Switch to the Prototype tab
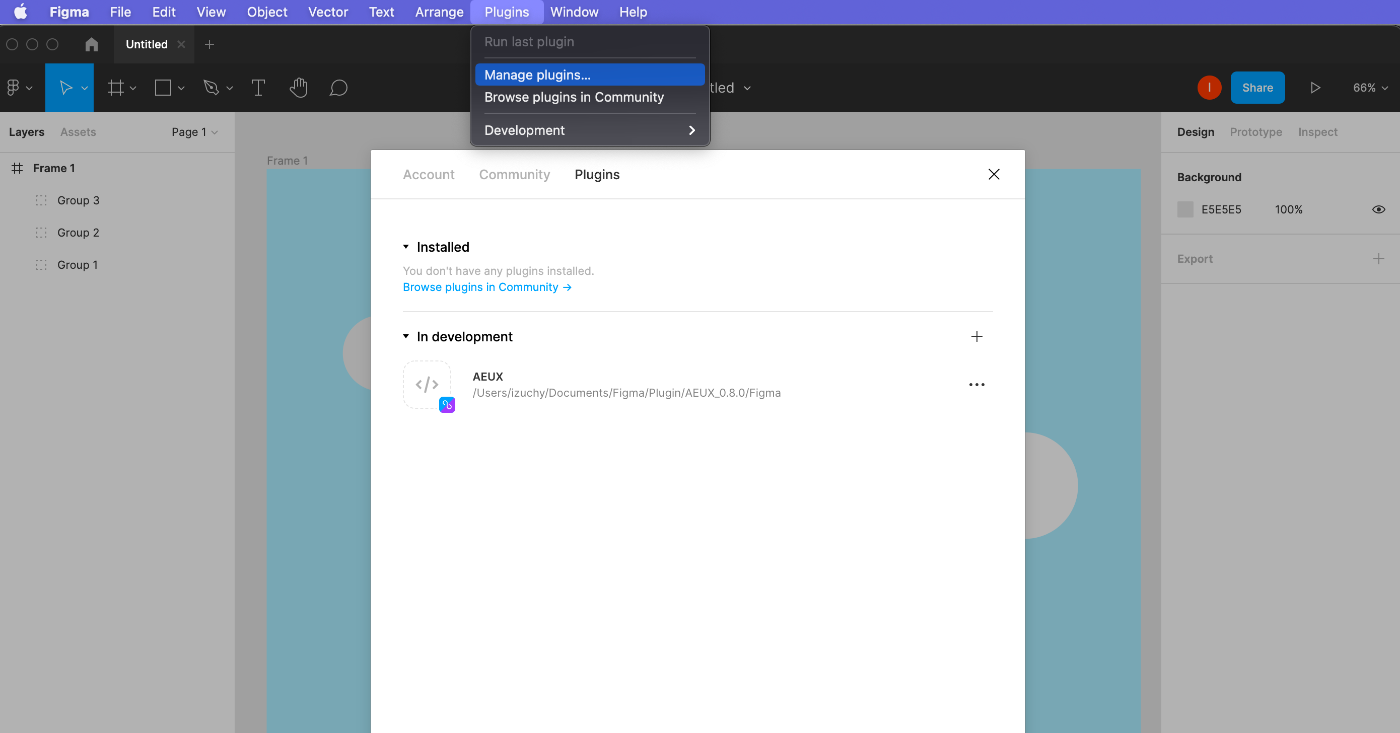1400x733 pixels. [1256, 132]
